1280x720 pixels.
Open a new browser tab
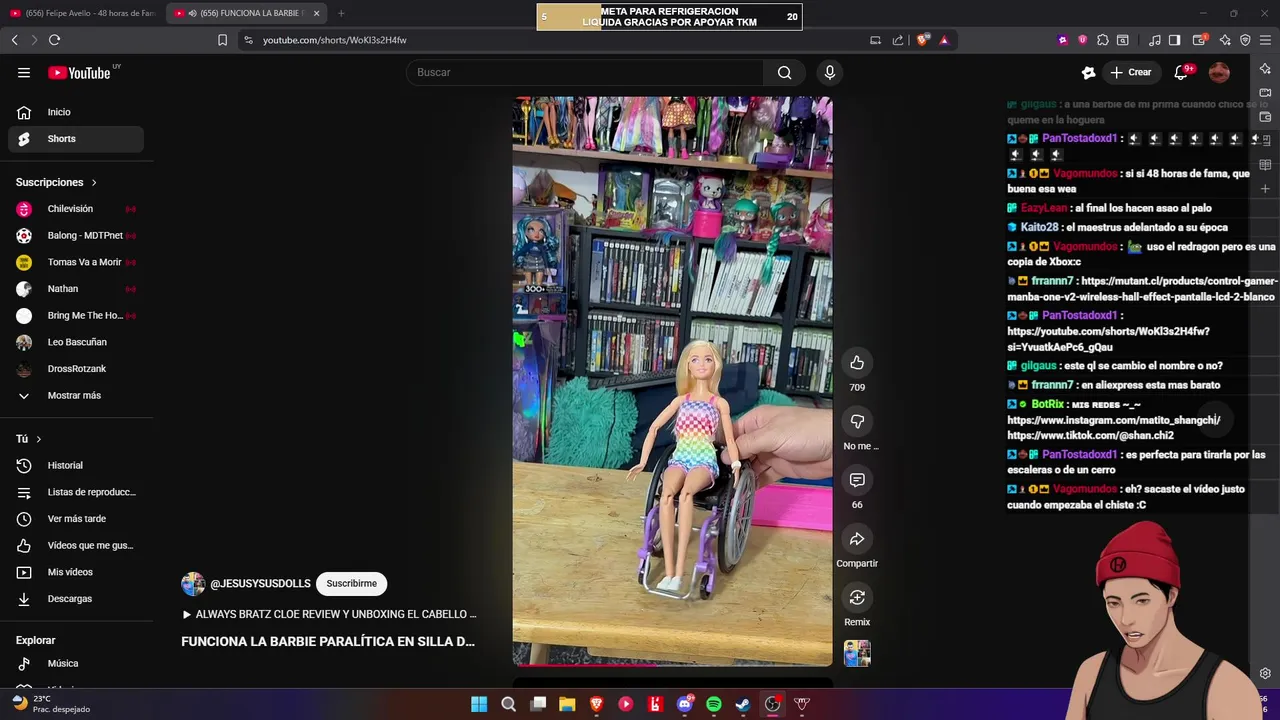tap(341, 13)
